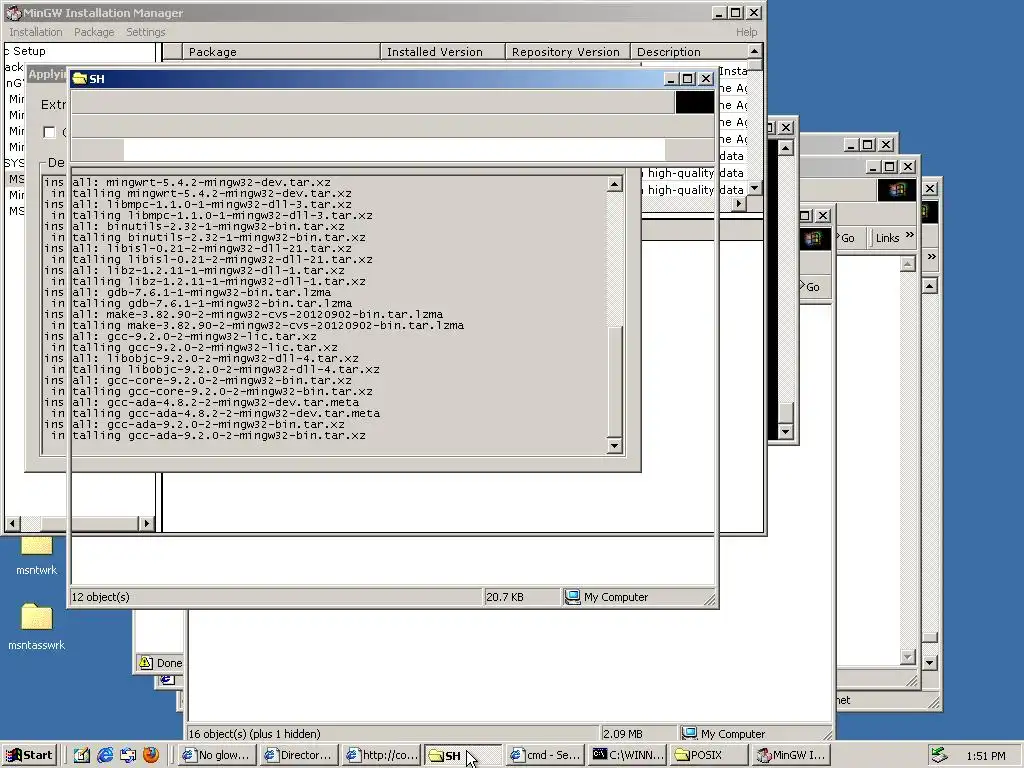Sort by the Package column header
The height and width of the screenshot is (768, 1024).
click(281, 52)
